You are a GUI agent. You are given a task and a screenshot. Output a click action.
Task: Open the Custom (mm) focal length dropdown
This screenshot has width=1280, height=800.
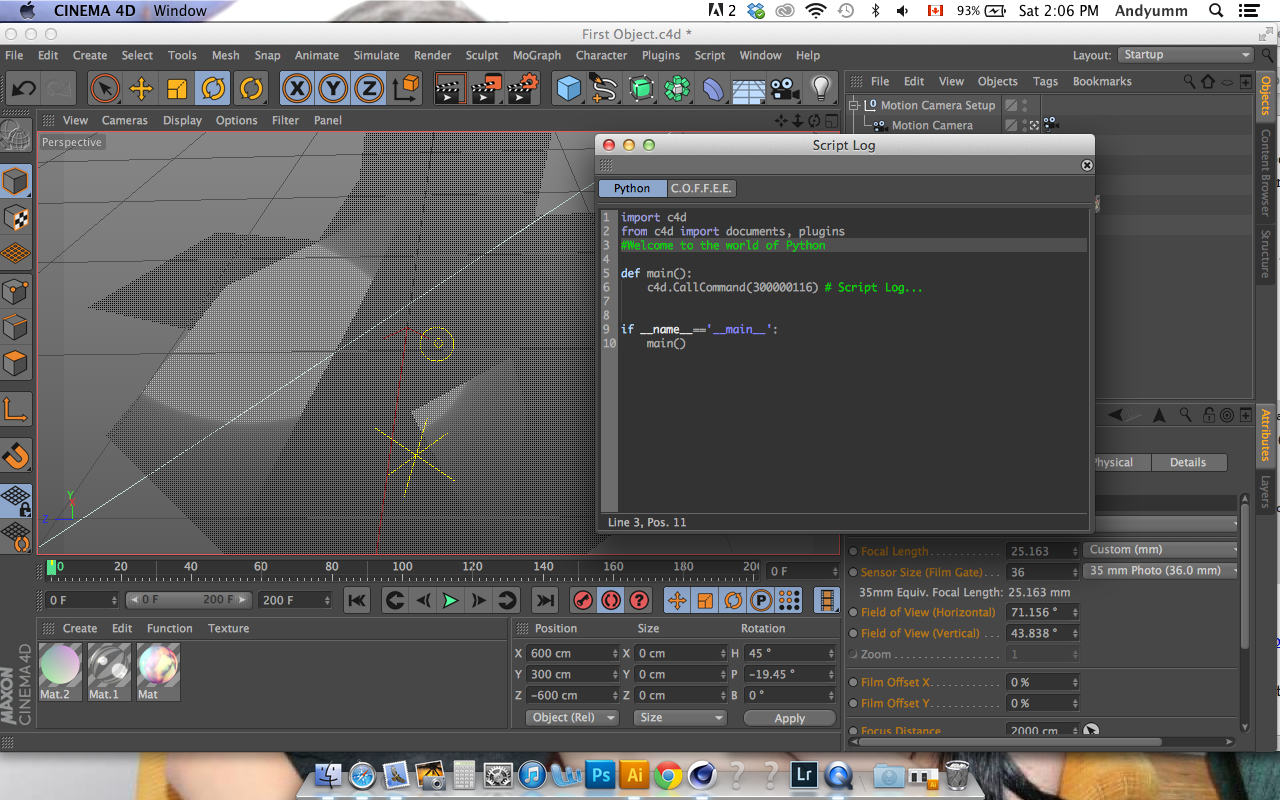point(1162,550)
